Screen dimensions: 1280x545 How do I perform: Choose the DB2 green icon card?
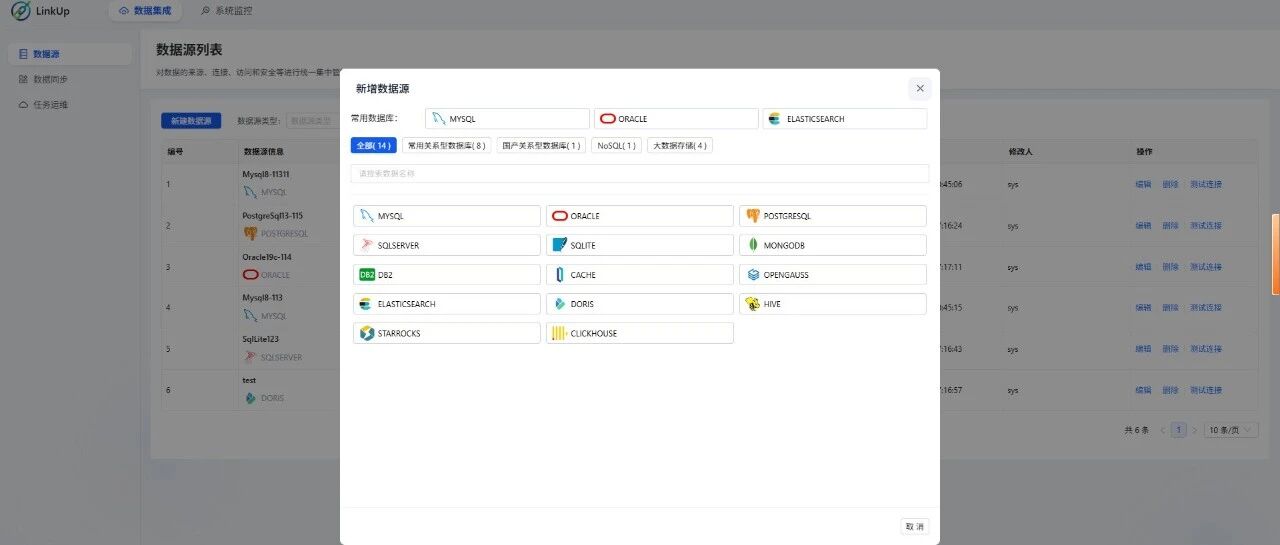pyautogui.click(x=447, y=274)
